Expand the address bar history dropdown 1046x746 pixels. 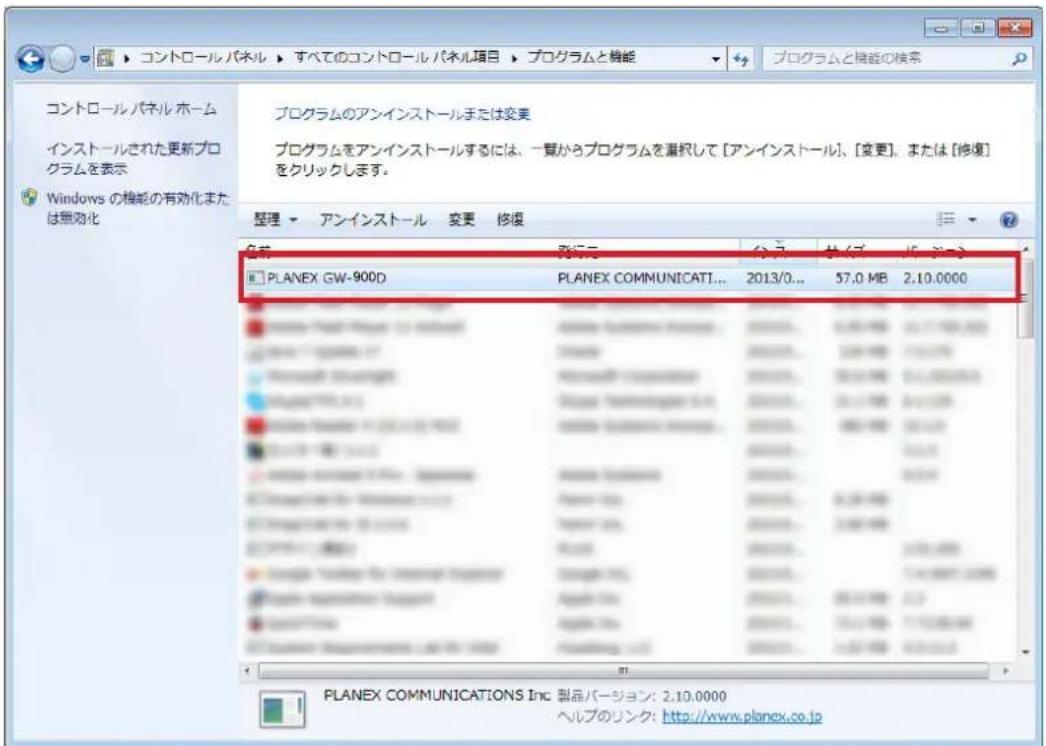(x=716, y=59)
